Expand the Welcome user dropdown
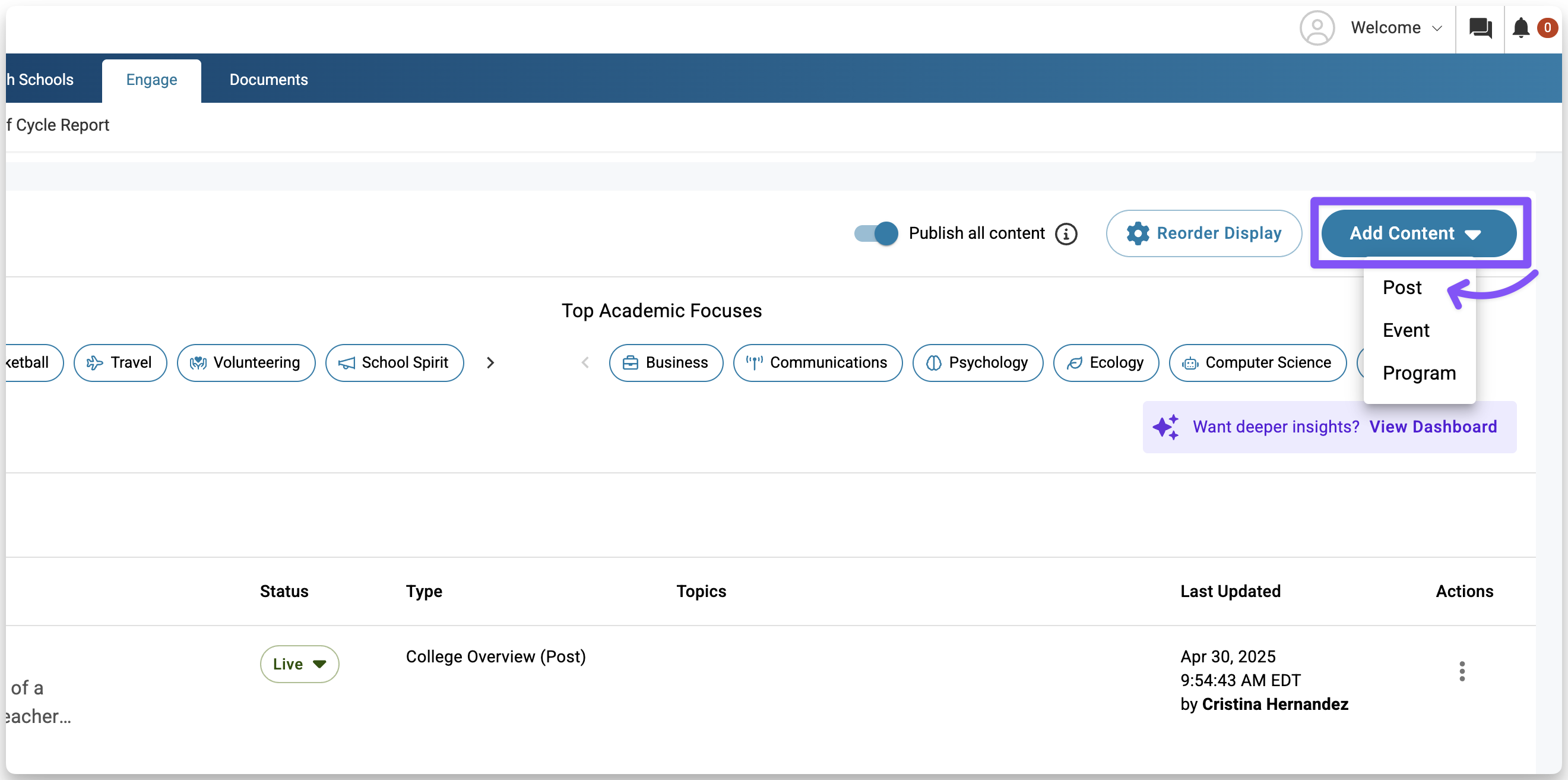Screen dimensions: 1568x780 [1396, 28]
